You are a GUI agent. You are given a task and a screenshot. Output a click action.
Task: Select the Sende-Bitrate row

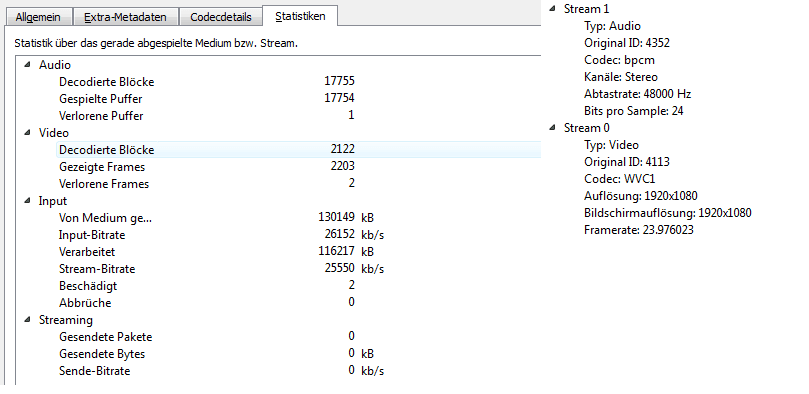(298, 371)
